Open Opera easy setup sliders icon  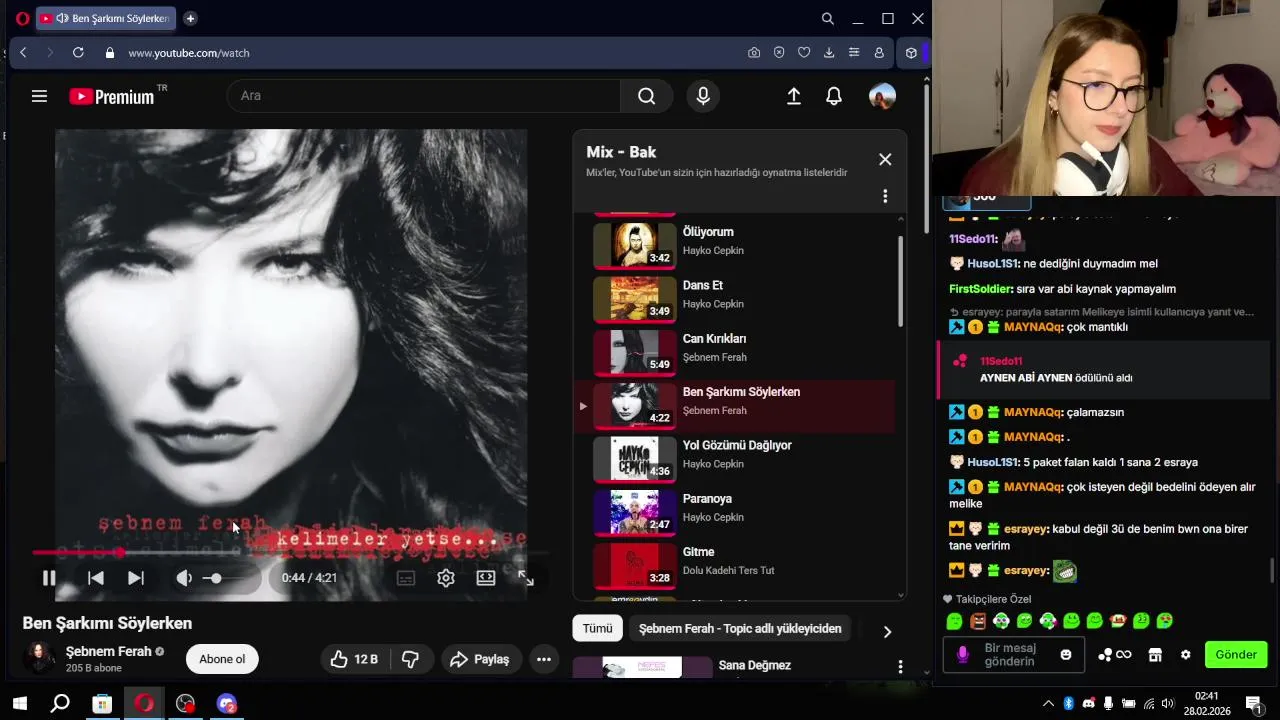pos(854,53)
